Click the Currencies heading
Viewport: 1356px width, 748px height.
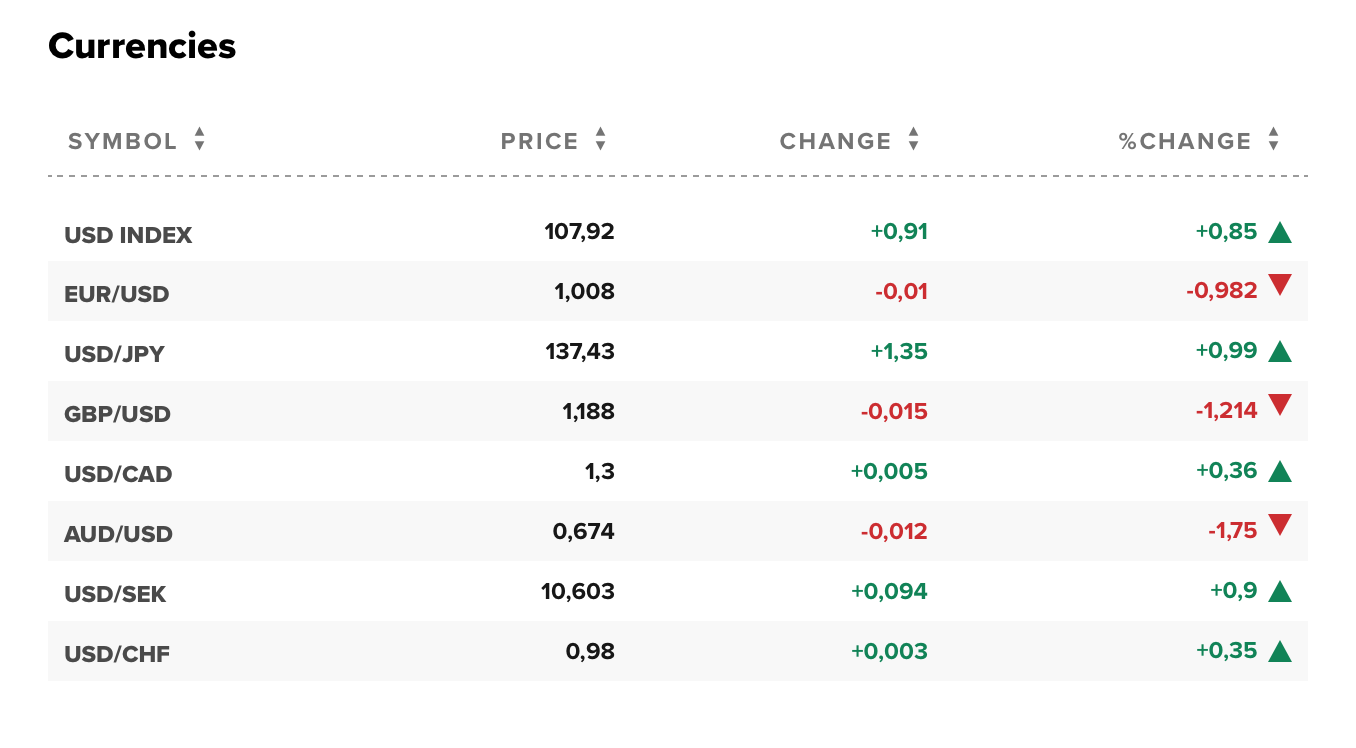pos(141,46)
